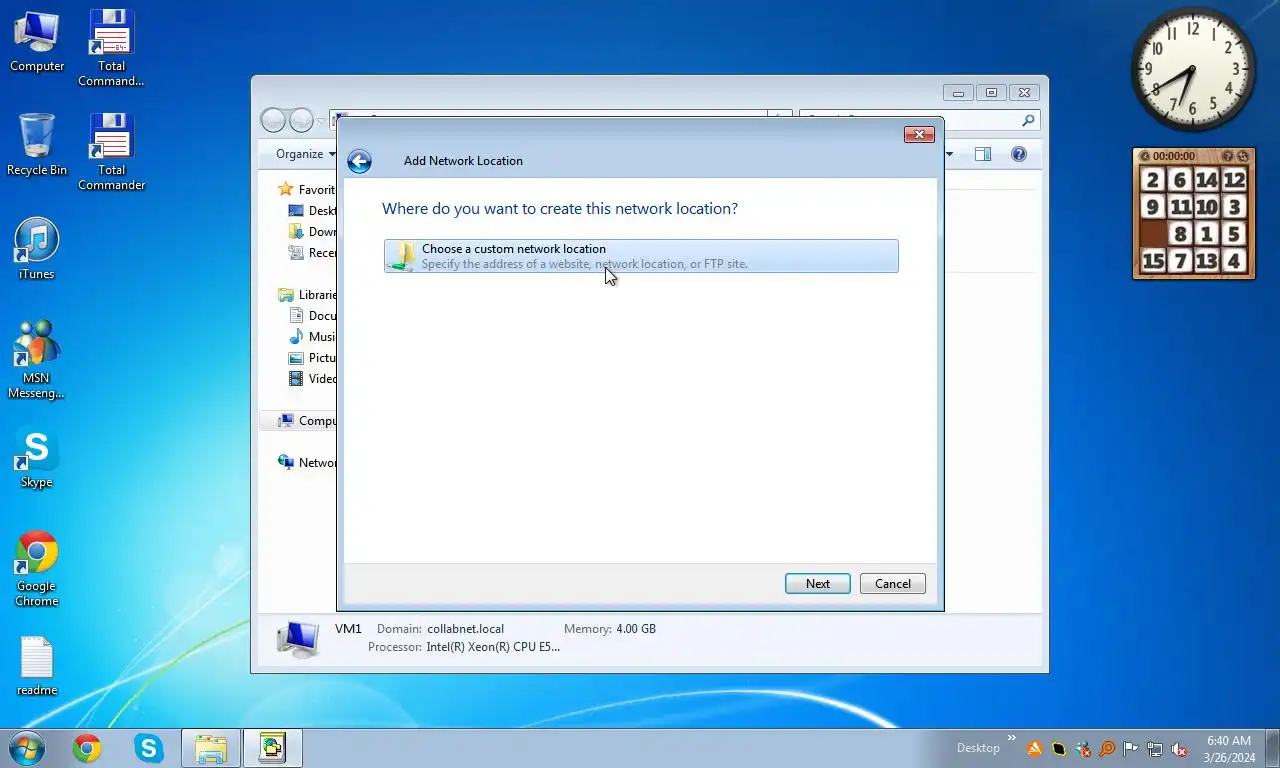Open Documents library in sidebar
Screen dimensions: 1280x768
(x=312, y=316)
